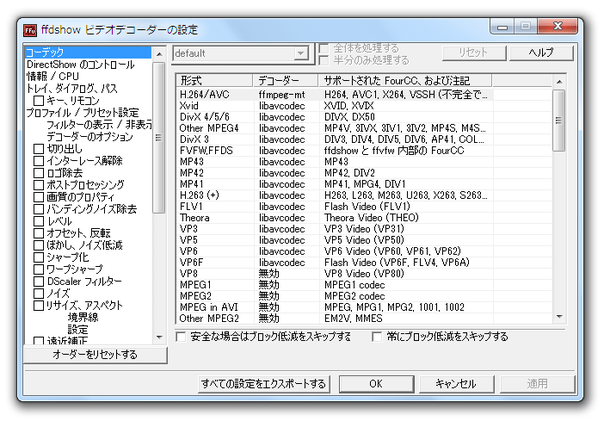
Task: Click left tree scroll up arrow
Action: pyautogui.click(x=159, y=55)
